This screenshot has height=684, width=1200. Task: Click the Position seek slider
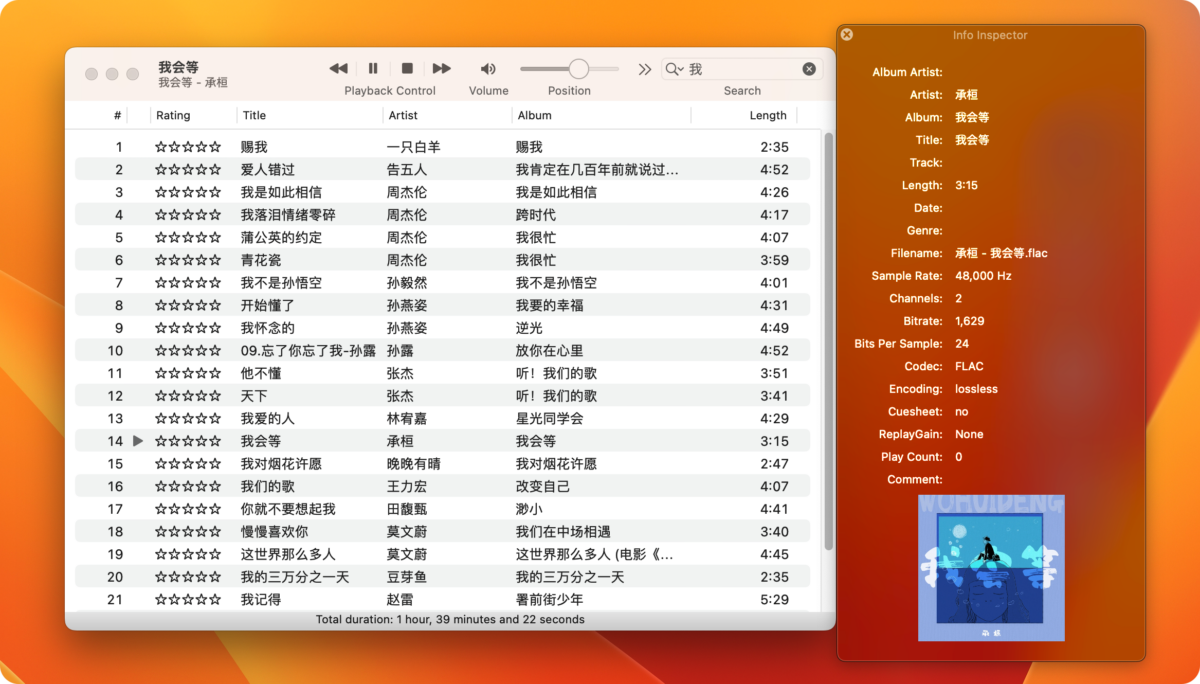(569, 69)
